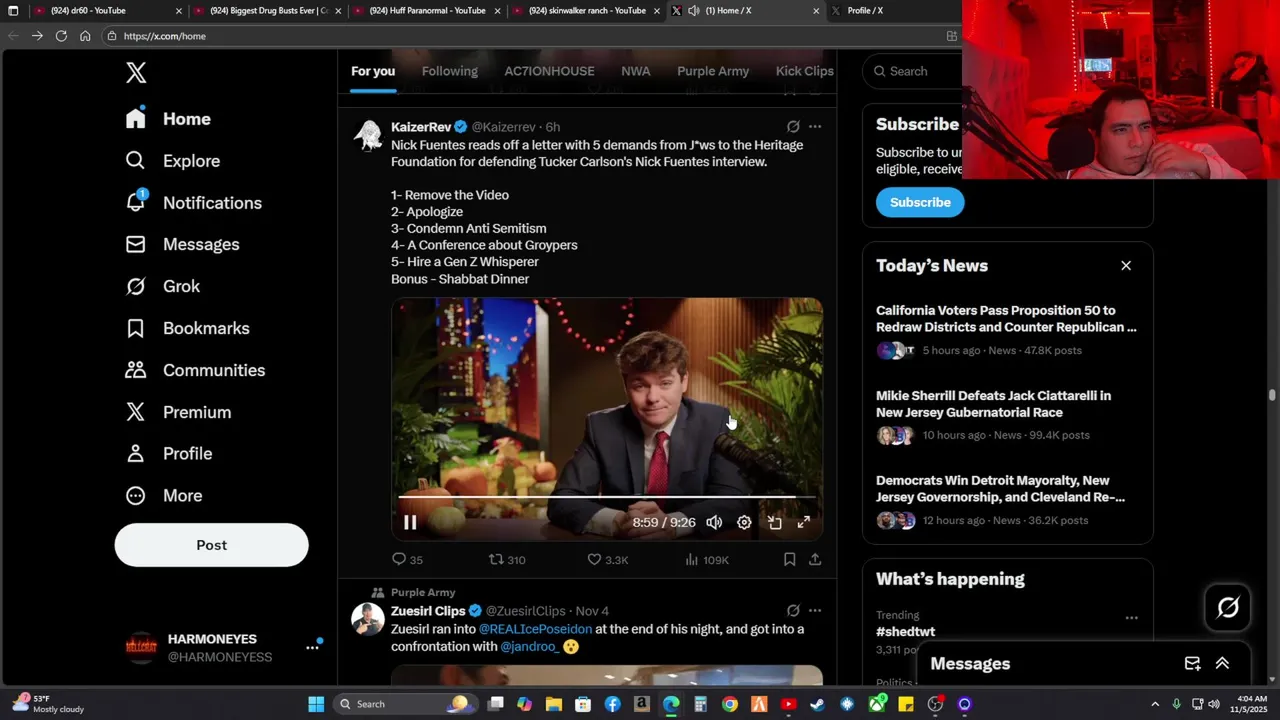Click Grok icon on Zuesirl Clips post

click(793, 610)
